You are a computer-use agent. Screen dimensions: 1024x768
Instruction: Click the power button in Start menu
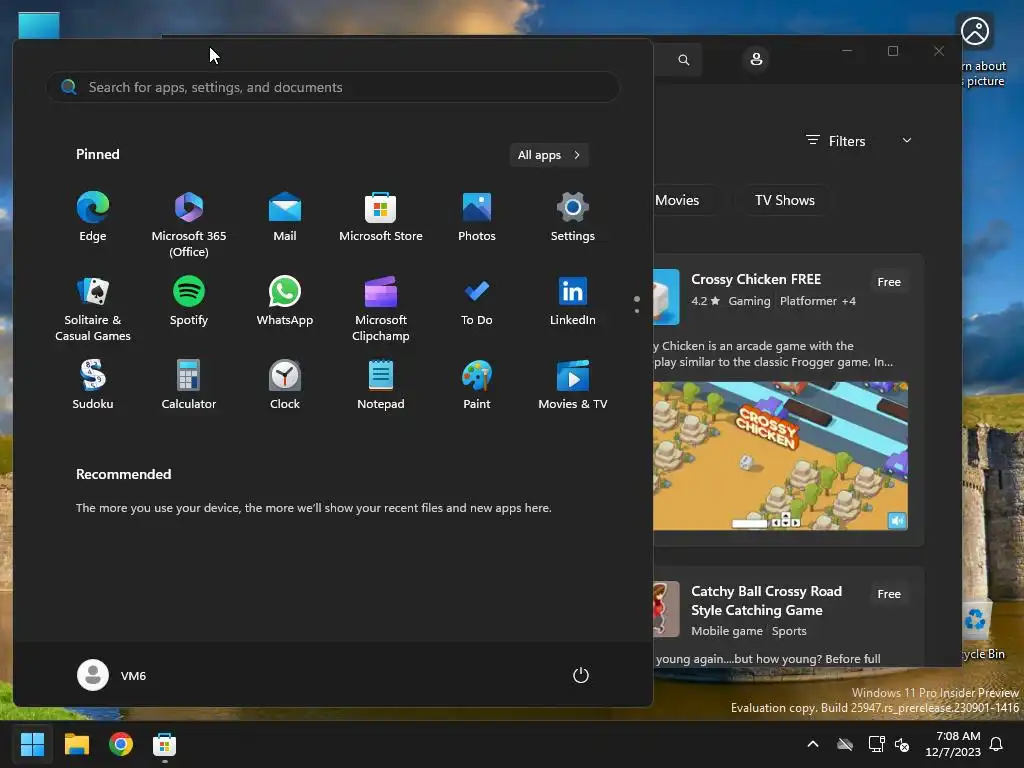tap(581, 675)
